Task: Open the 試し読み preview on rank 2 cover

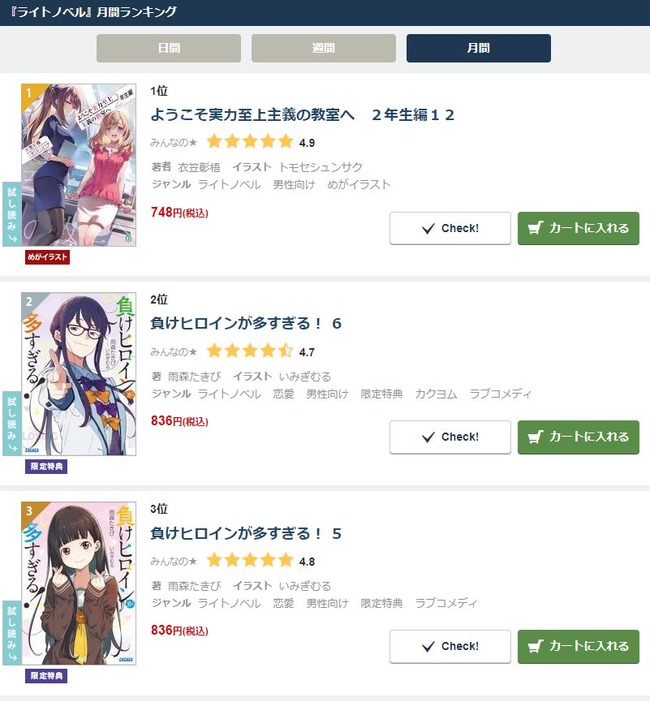Action: coord(12,424)
